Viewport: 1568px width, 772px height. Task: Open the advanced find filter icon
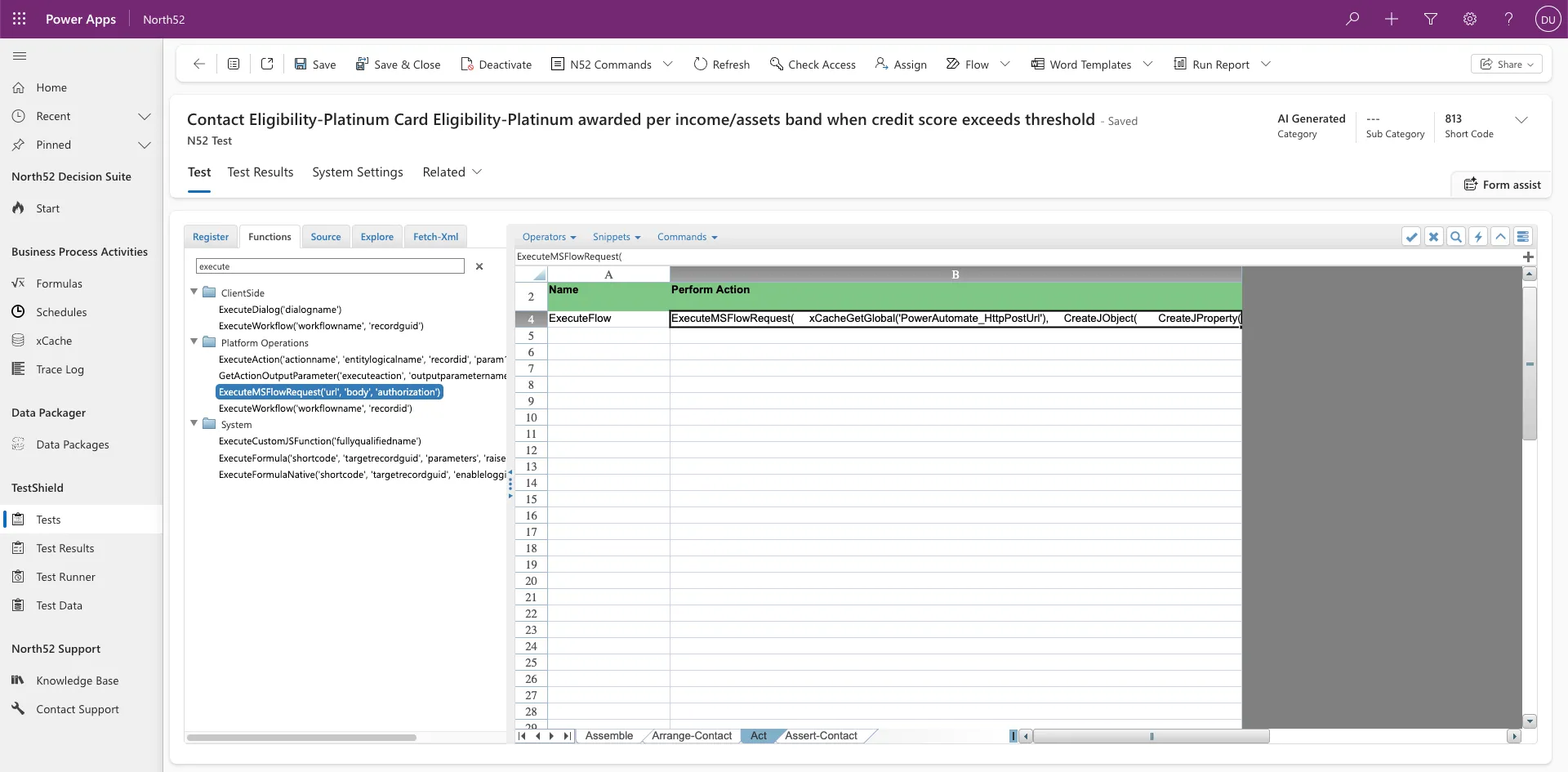(x=1431, y=19)
